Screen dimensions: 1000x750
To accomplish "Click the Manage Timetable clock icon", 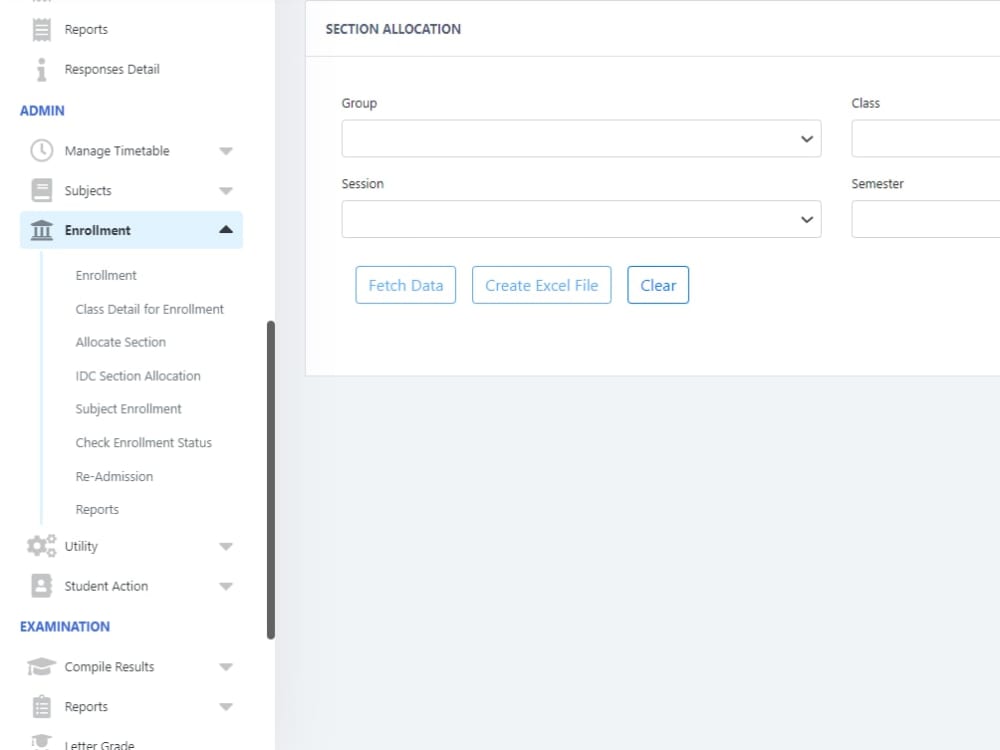I will [x=40, y=150].
